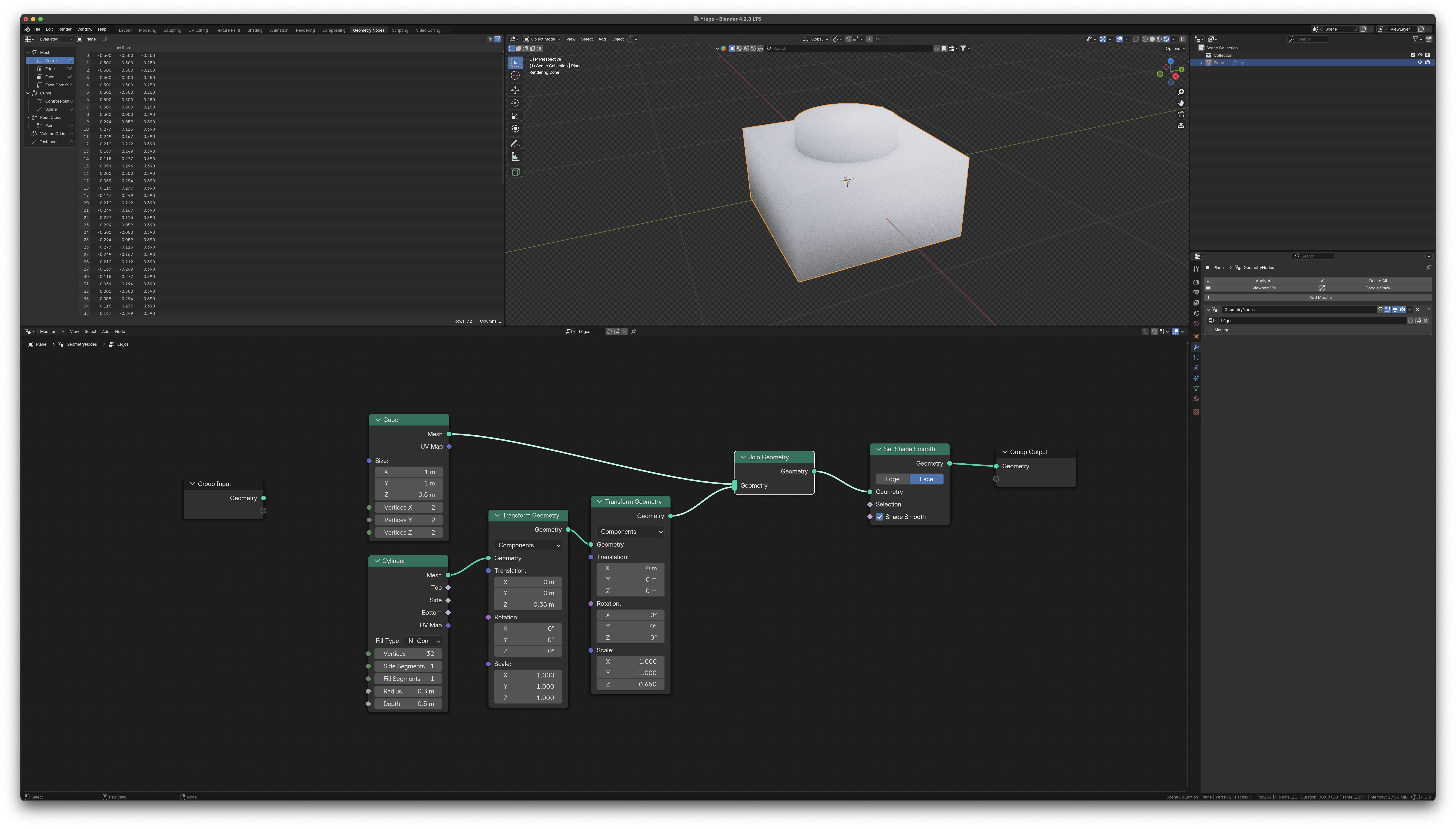Viewport: 1456px width, 828px height.
Task: Click the viewport zoom magnifier icon
Action: coord(1181,92)
